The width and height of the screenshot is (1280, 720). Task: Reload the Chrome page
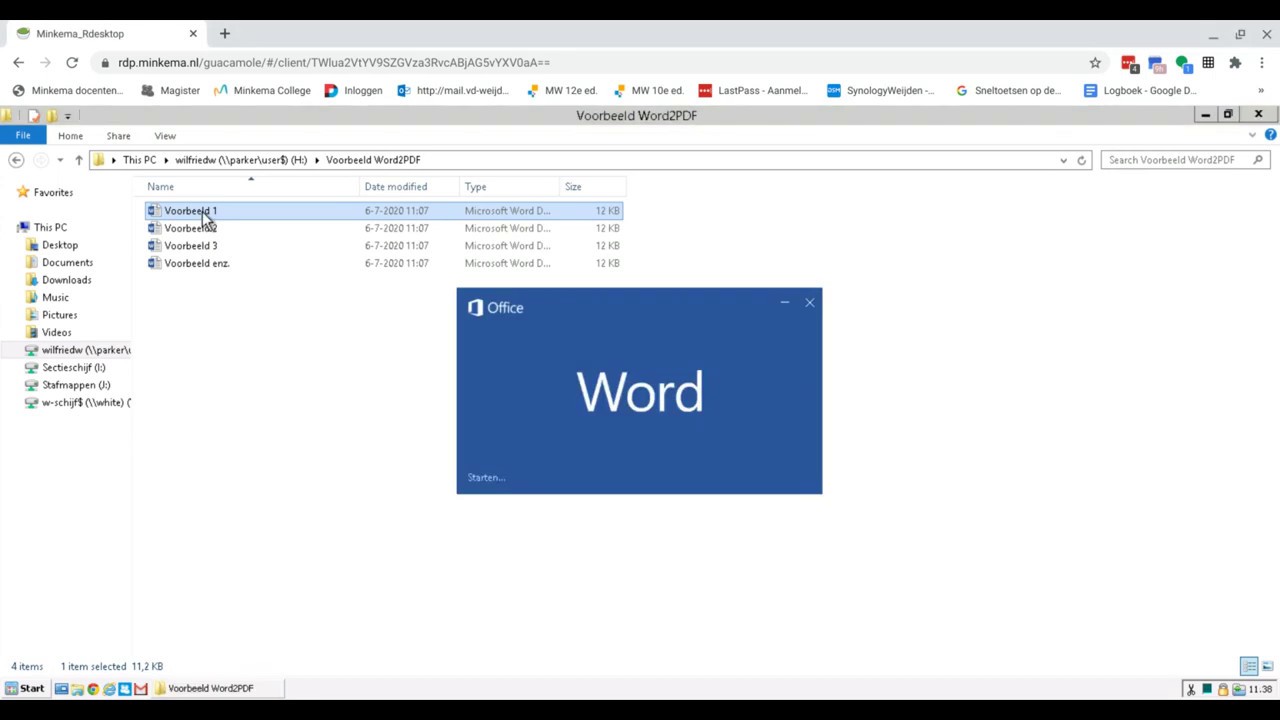72,62
